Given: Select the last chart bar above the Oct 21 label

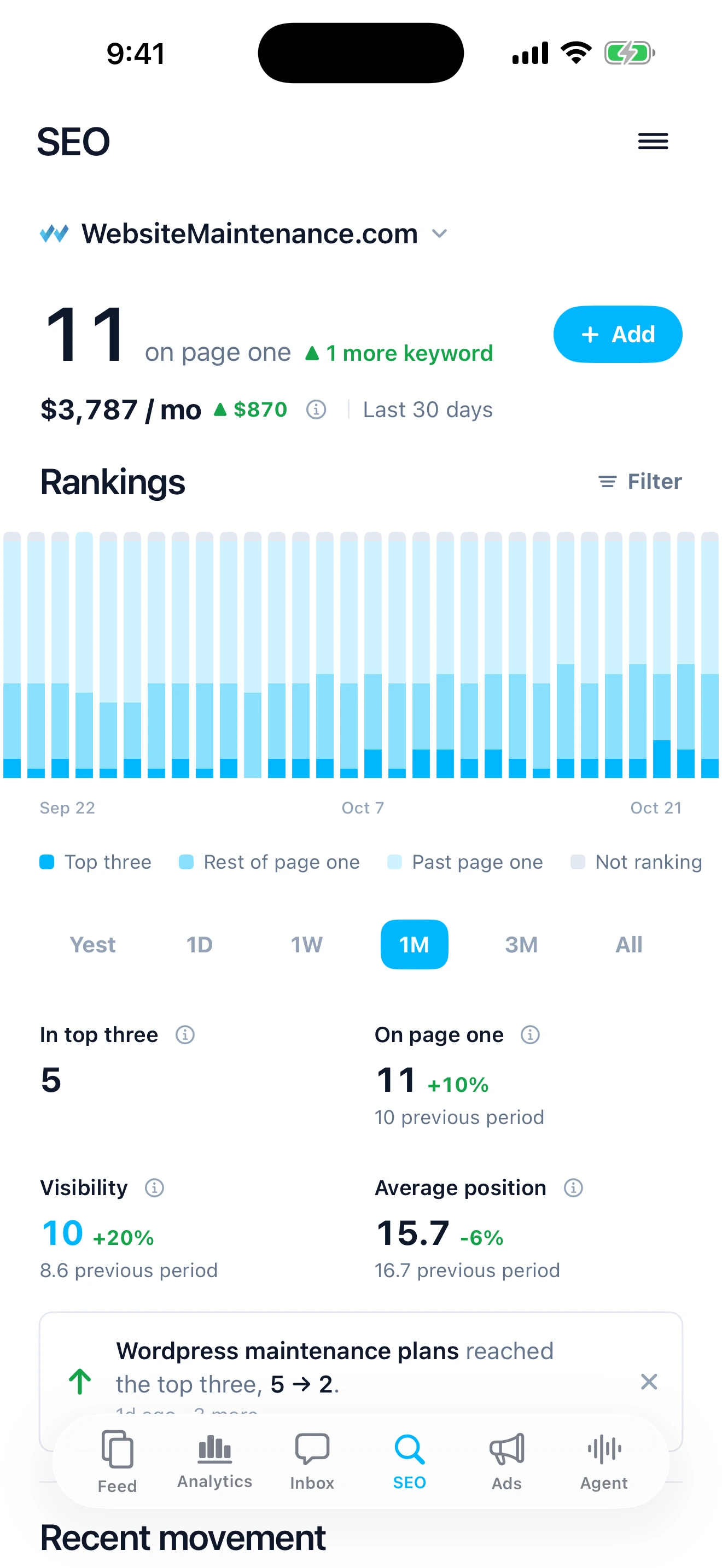Looking at the screenshot, I should point(710,655).
